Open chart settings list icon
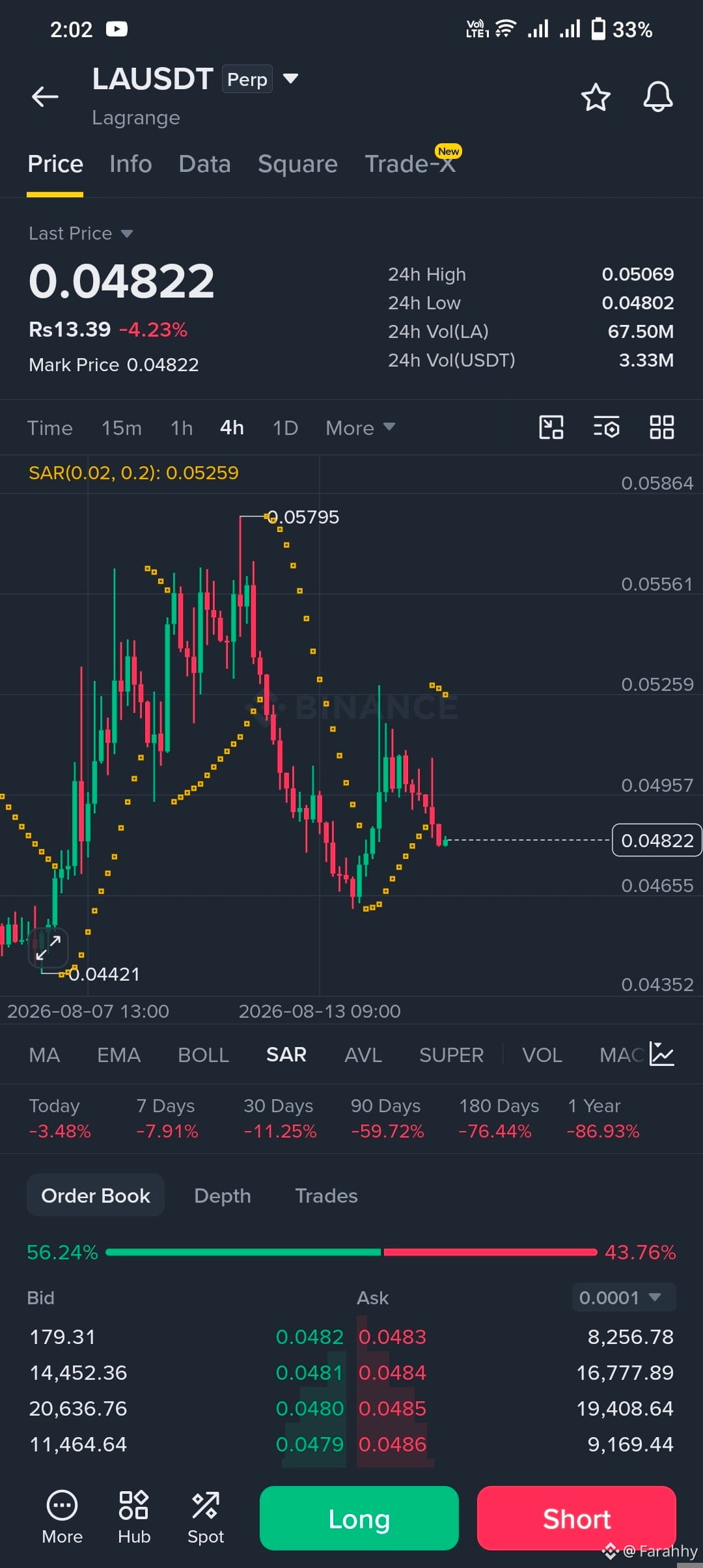Image resolution: width=703 pixels, height=1568 pixels. [607, 428]
